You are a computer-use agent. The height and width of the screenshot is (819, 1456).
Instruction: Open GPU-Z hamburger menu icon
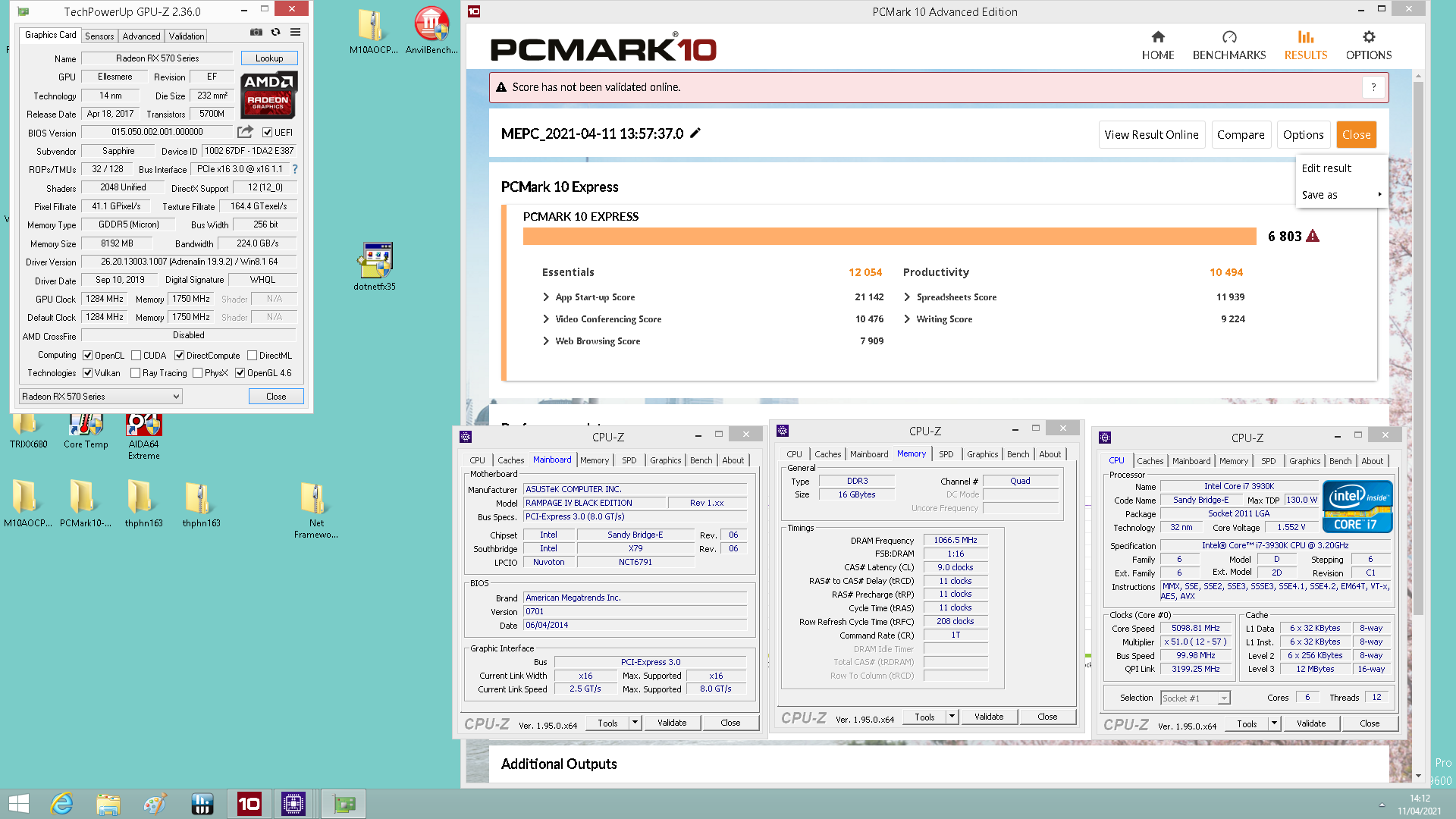[x=296, y=33]
